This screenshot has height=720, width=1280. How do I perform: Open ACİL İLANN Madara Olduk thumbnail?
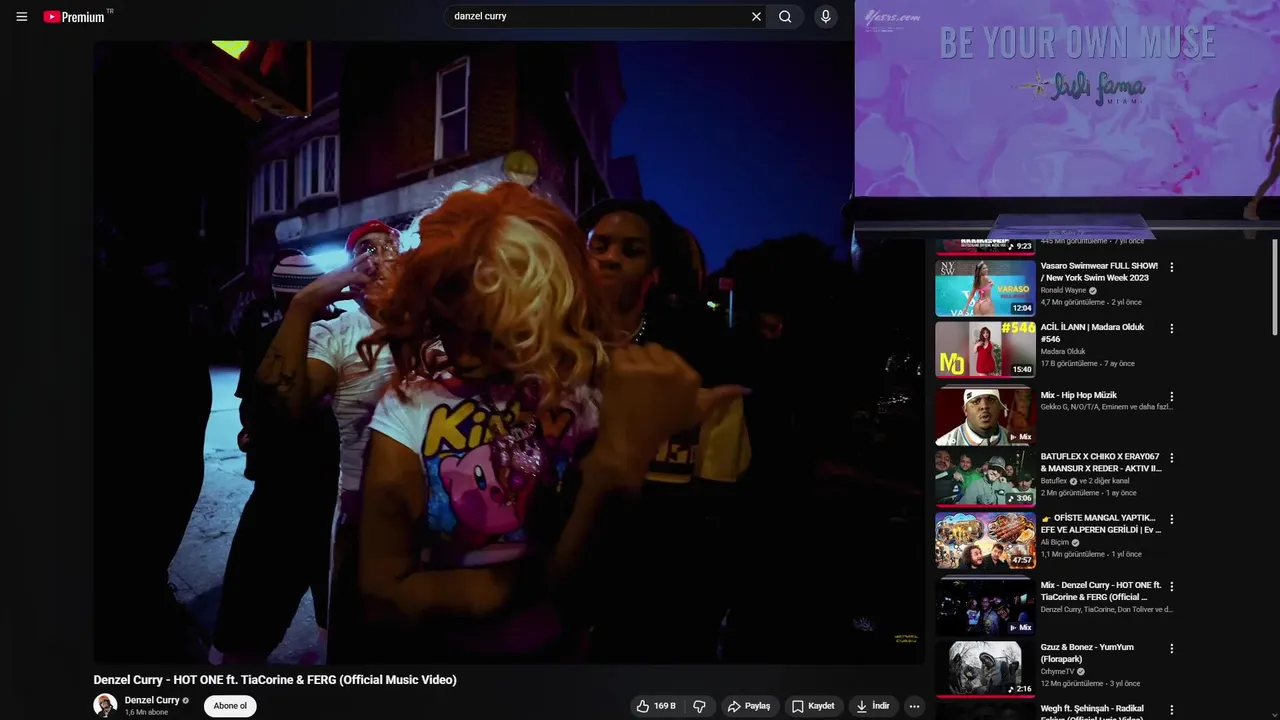tap(985, 349)
